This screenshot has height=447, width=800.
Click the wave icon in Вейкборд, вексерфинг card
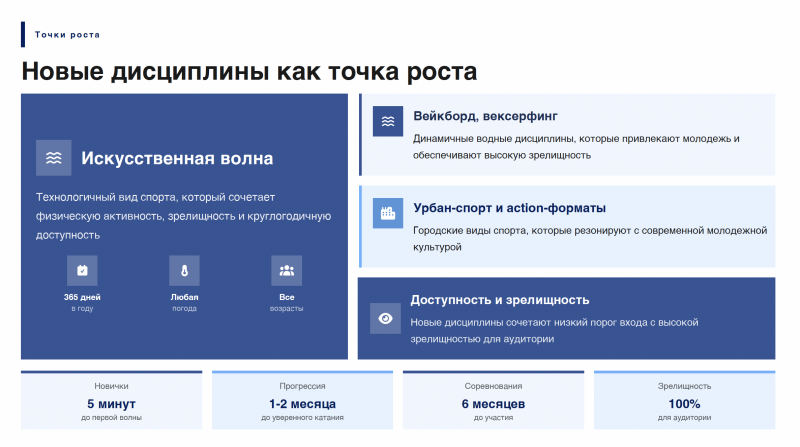coord(388,121)
